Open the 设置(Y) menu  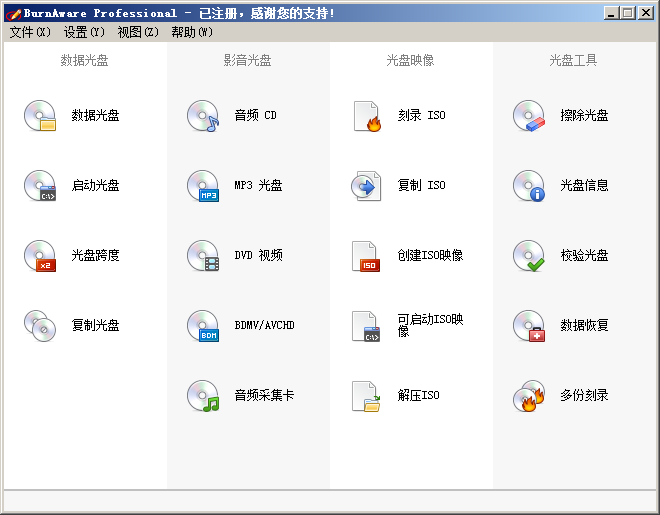(x=84, y=32)
